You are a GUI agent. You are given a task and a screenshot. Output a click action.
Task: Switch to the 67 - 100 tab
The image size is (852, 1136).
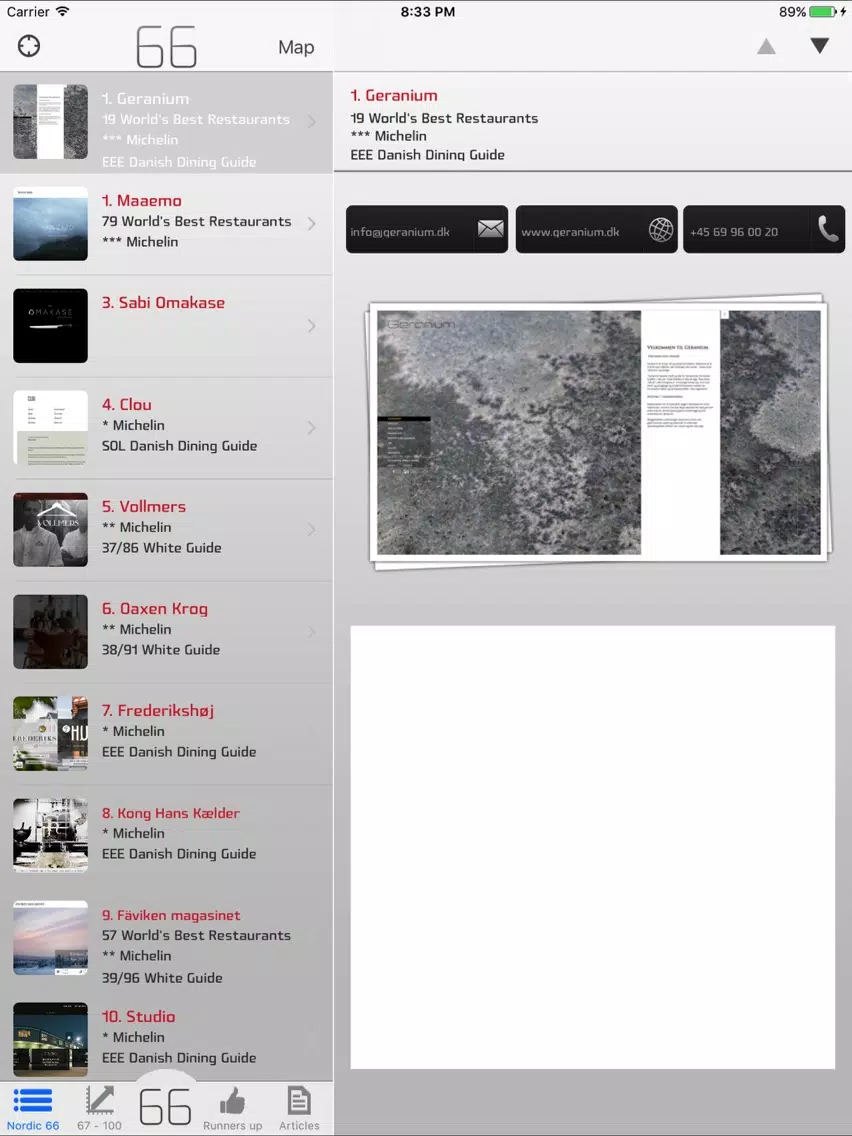pyautogui.click(x=99, y=1108)
